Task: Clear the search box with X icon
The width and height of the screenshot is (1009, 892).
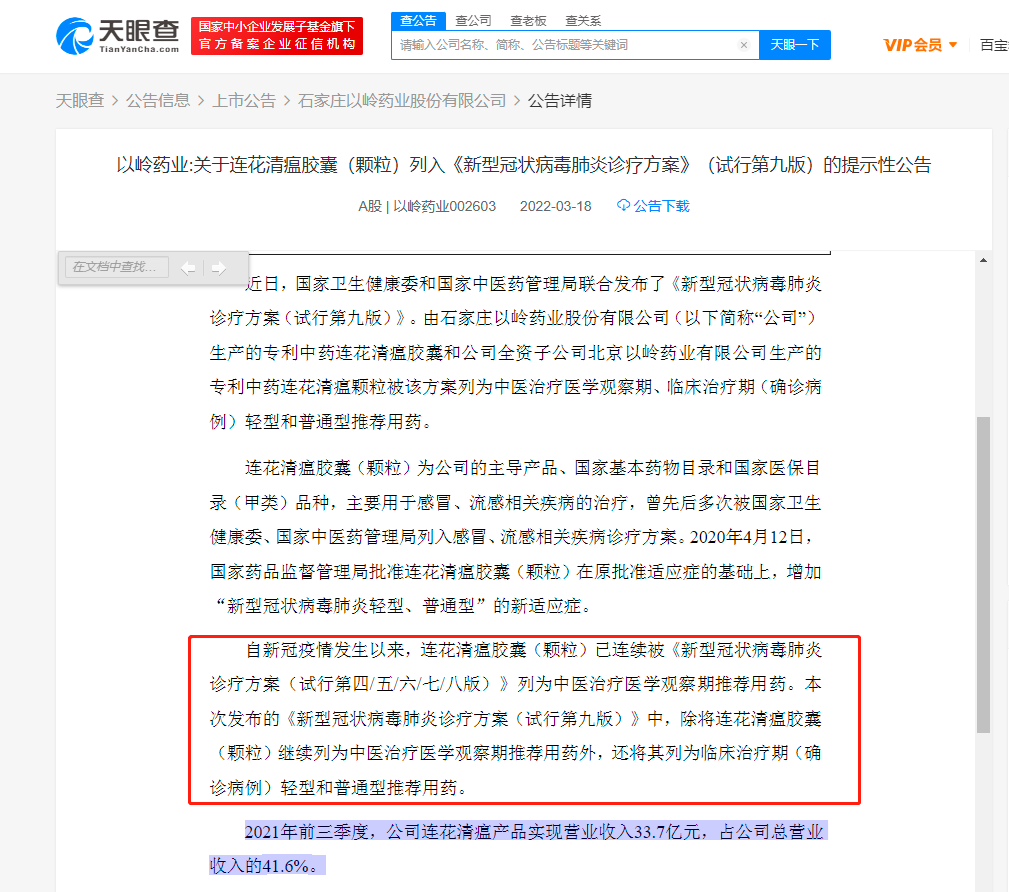Action: click(x=744, y=45)
